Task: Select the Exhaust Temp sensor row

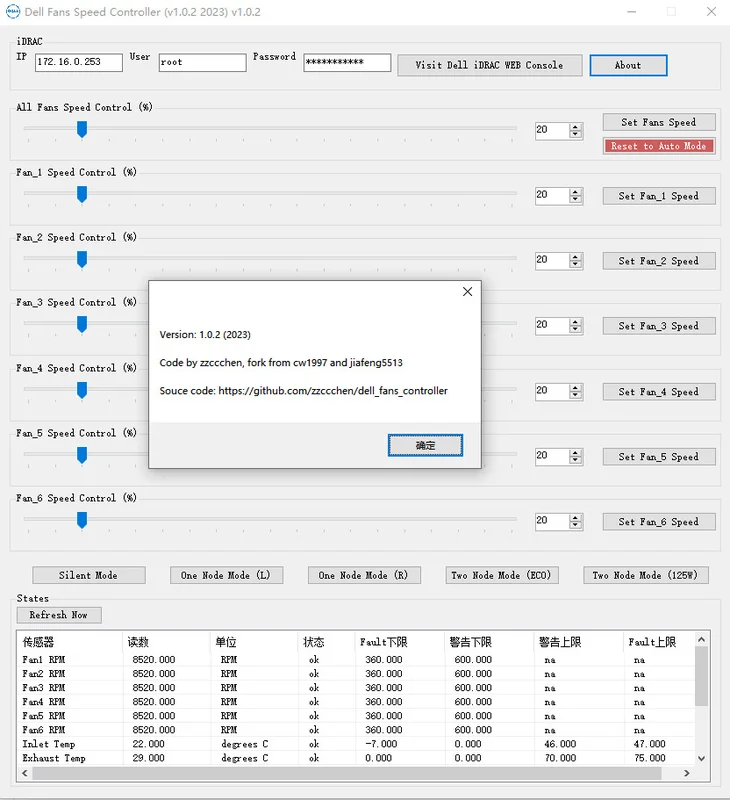Action: [356, 758]
